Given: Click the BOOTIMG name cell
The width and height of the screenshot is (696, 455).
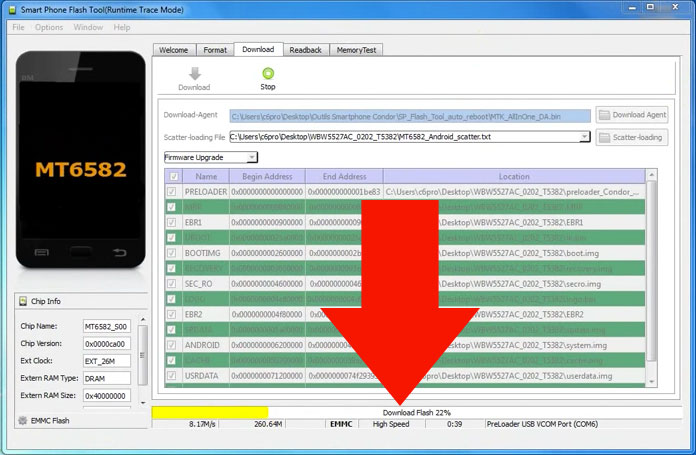Looking at the screenshot, I should [206, 253].
